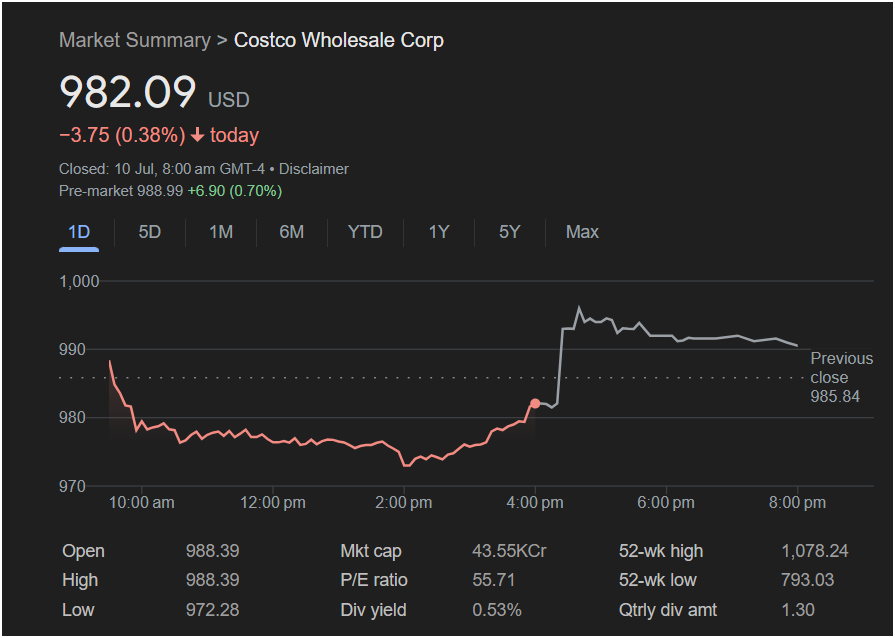Click the High label in stats
895x638 pixels.
(x=80, y=580)
